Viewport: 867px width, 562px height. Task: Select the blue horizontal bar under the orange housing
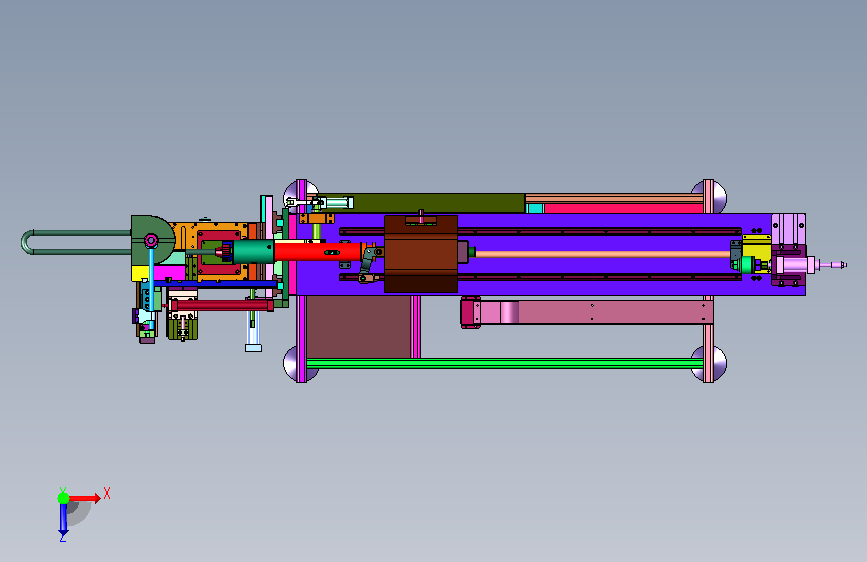coord(215,284)
